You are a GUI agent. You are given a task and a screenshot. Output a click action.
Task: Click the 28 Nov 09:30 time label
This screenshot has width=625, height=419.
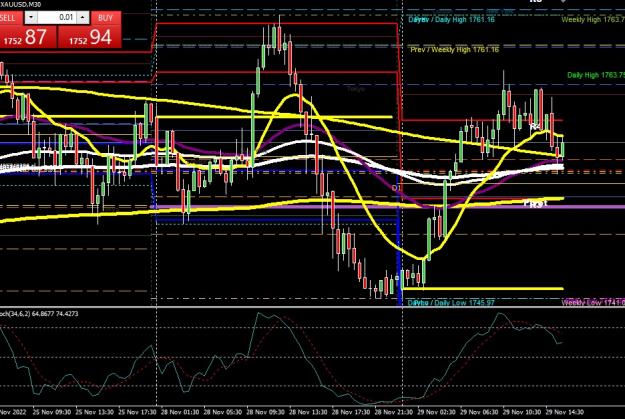click(265, 412)
